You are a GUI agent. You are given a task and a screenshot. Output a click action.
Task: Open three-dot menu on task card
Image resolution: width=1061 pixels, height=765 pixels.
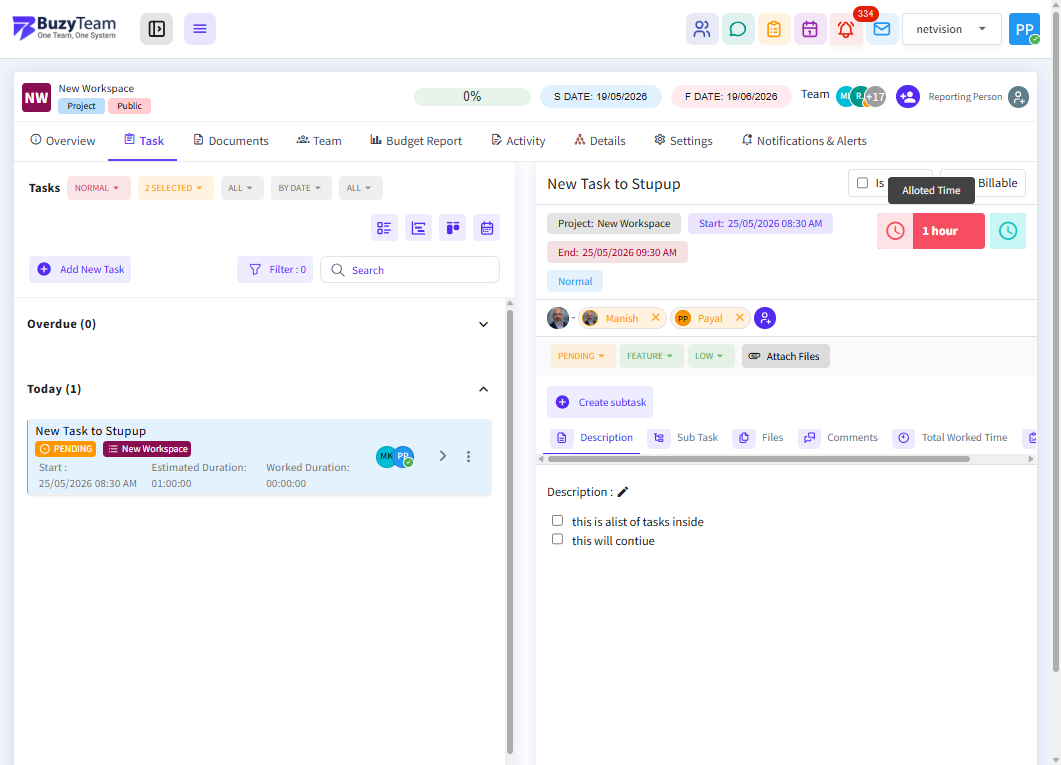468,457
